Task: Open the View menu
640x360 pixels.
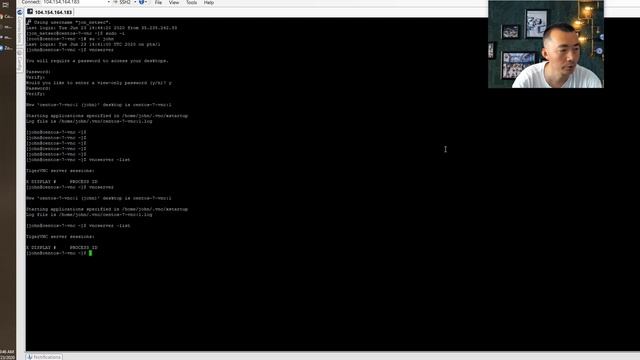Action: click(174, 2)
